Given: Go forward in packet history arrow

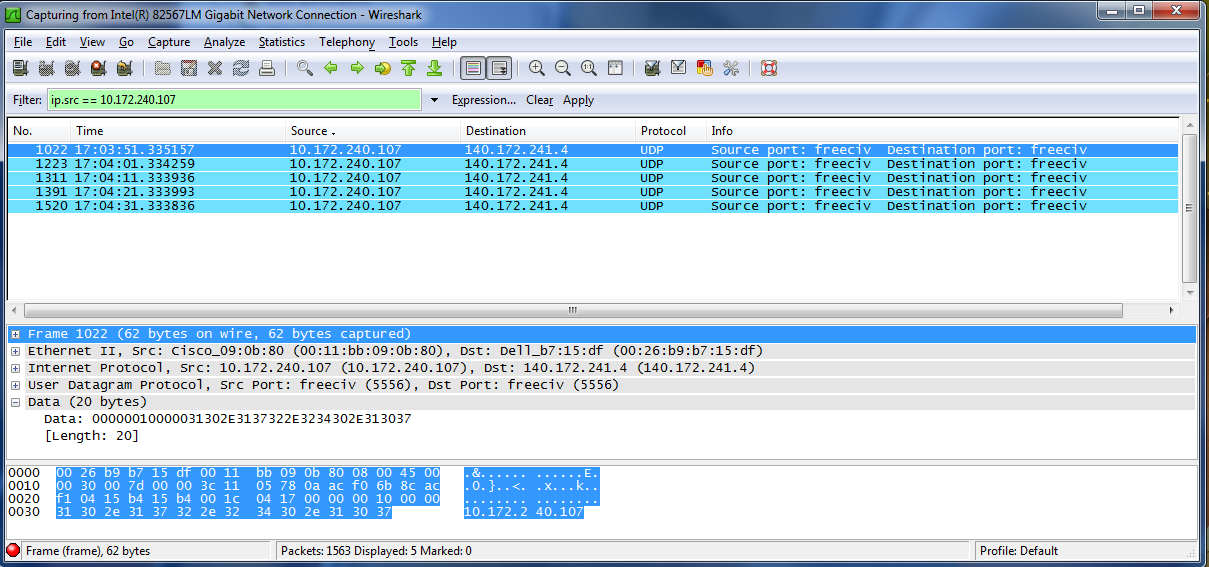Looking at the screenshot, I should [x=357, y=68].
